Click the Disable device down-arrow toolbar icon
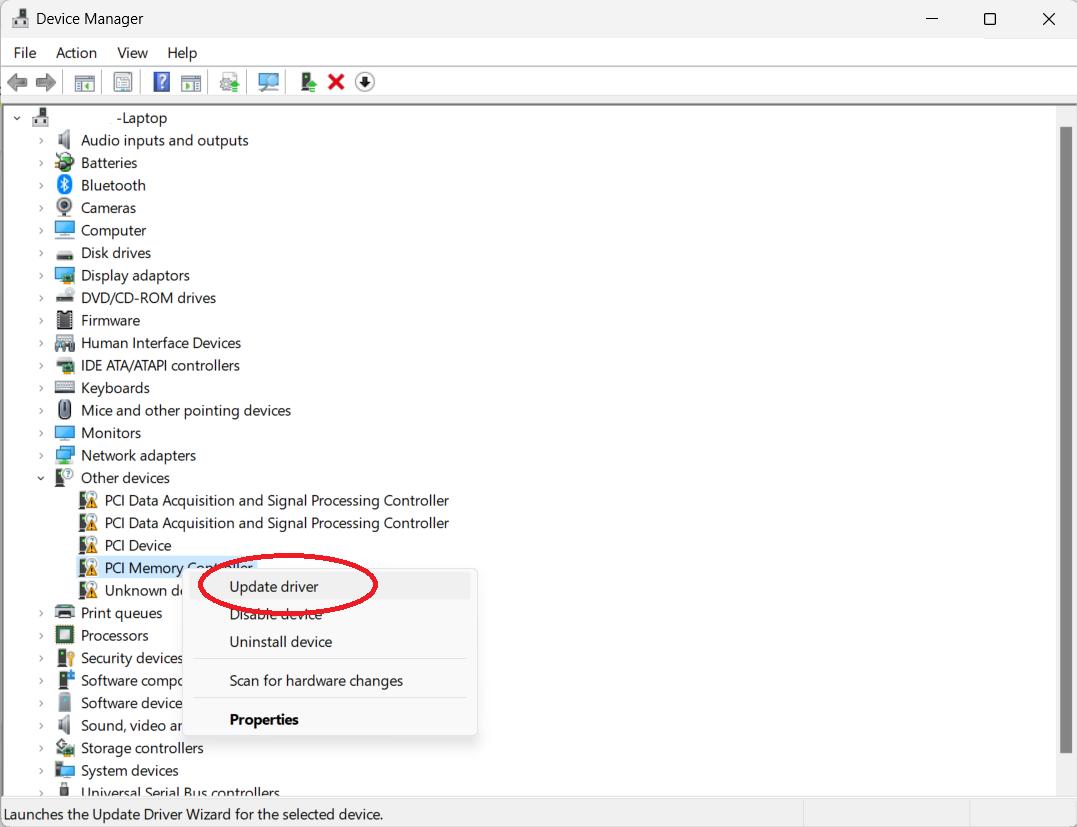 tap(365, 81)
